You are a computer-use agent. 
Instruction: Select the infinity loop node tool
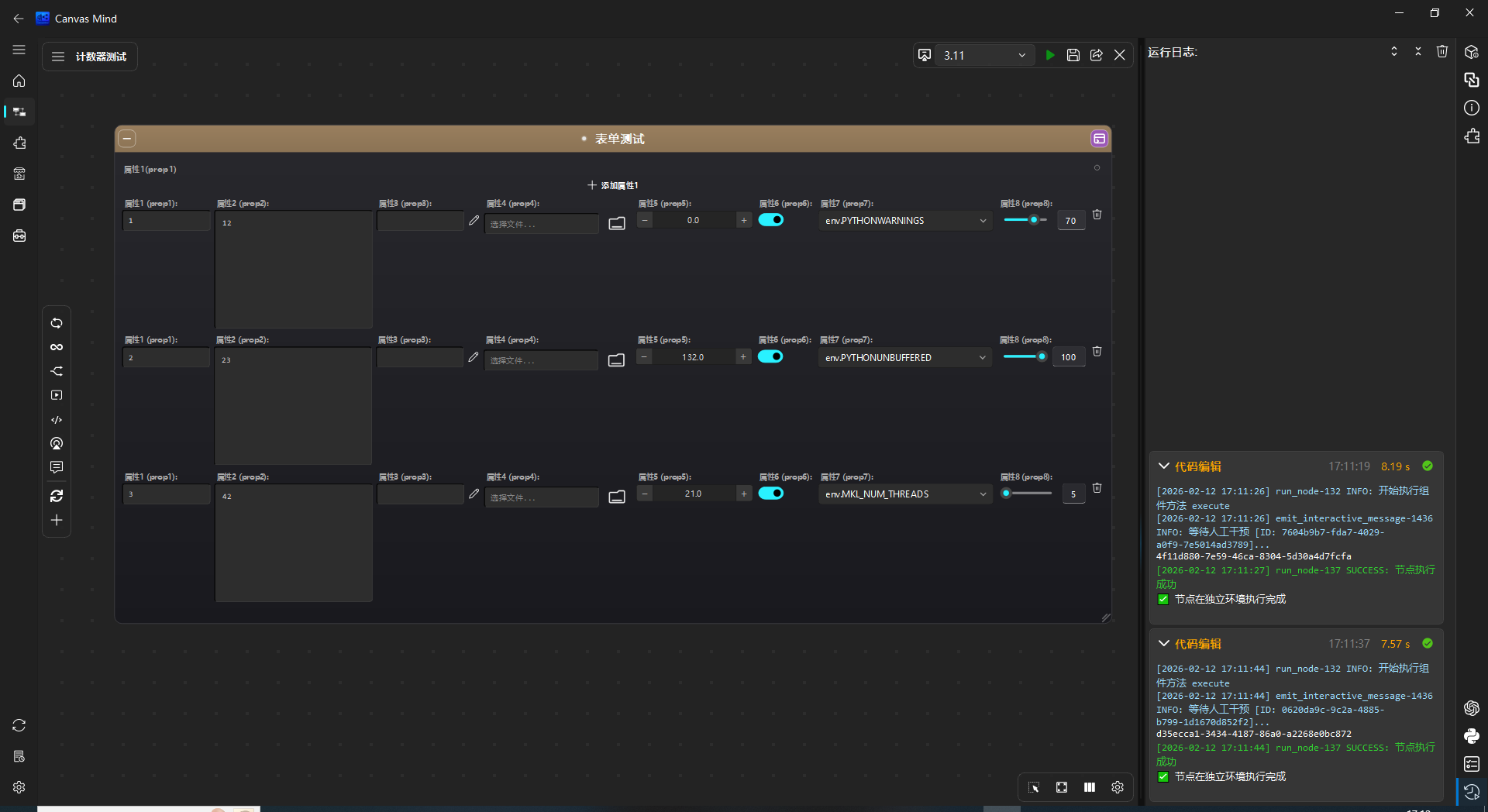coord(57,347)
